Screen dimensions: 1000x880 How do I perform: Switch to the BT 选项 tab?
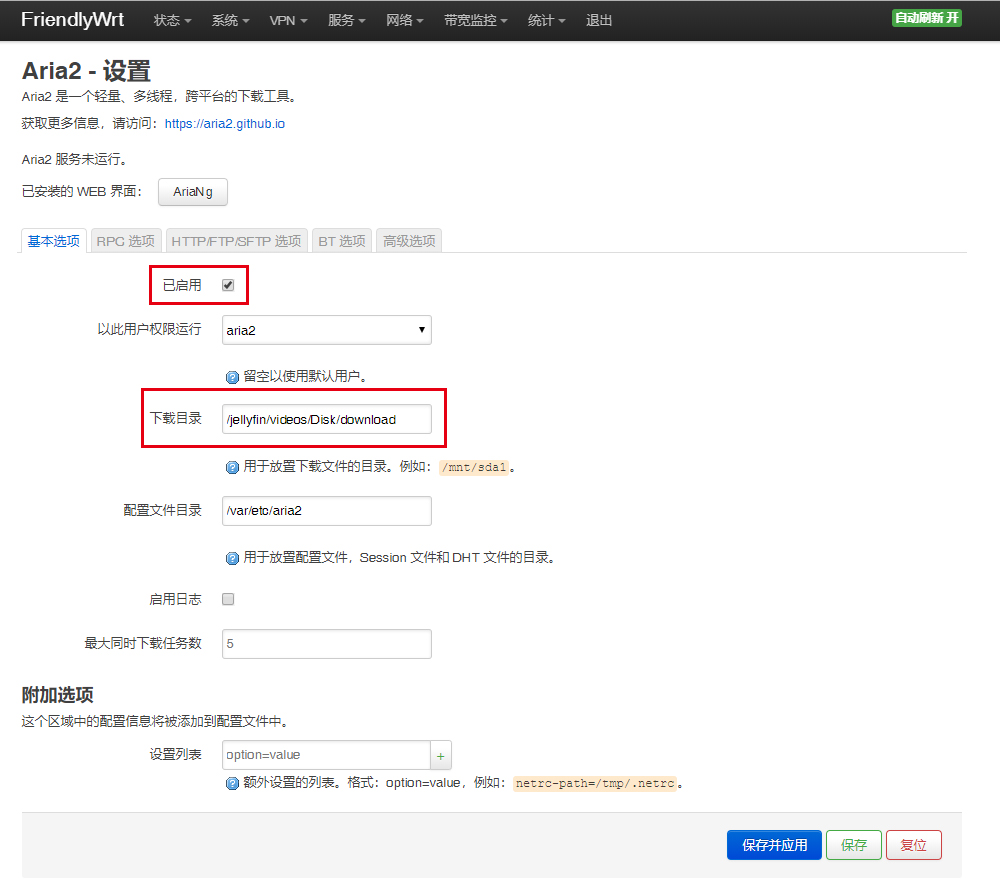(342, 241)
